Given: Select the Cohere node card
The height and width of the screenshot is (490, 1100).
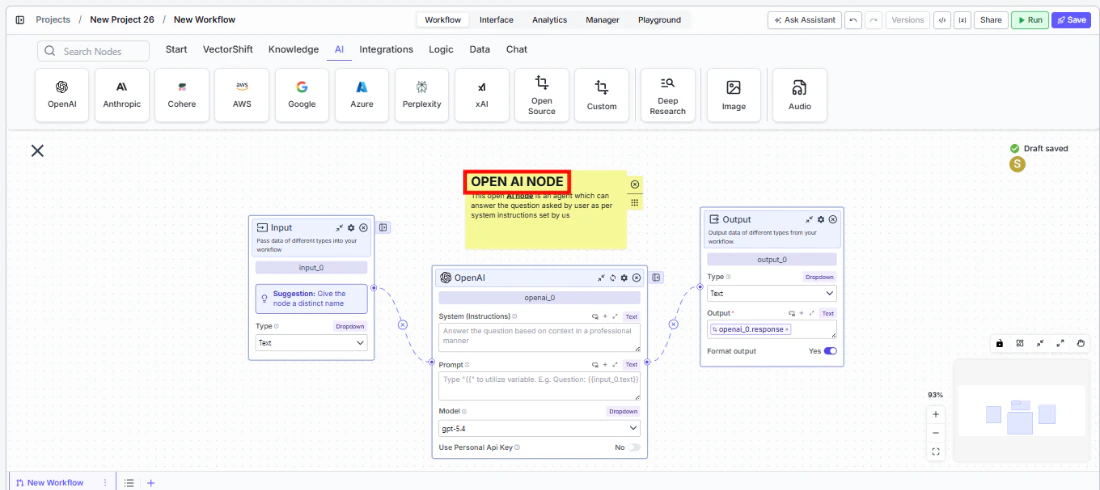Looking at the screenshot, I should 182,95.
